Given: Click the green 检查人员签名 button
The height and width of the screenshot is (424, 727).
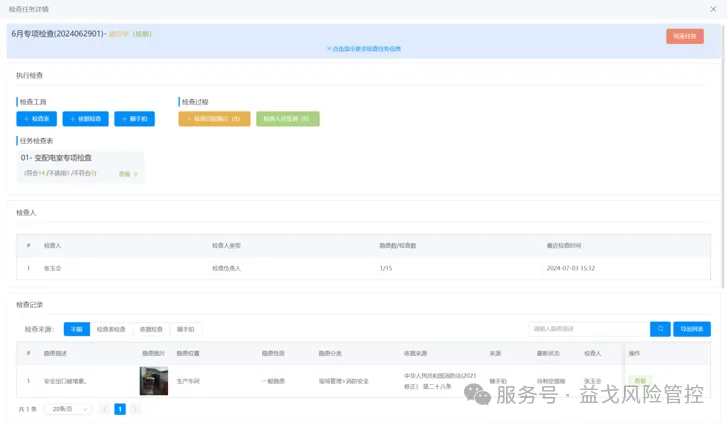Looking at the screenshot, I should (x=287, y=119).
